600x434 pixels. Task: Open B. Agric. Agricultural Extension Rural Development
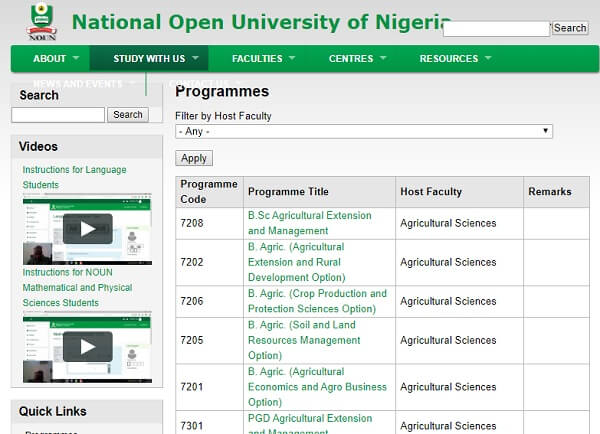pos(297,262)
